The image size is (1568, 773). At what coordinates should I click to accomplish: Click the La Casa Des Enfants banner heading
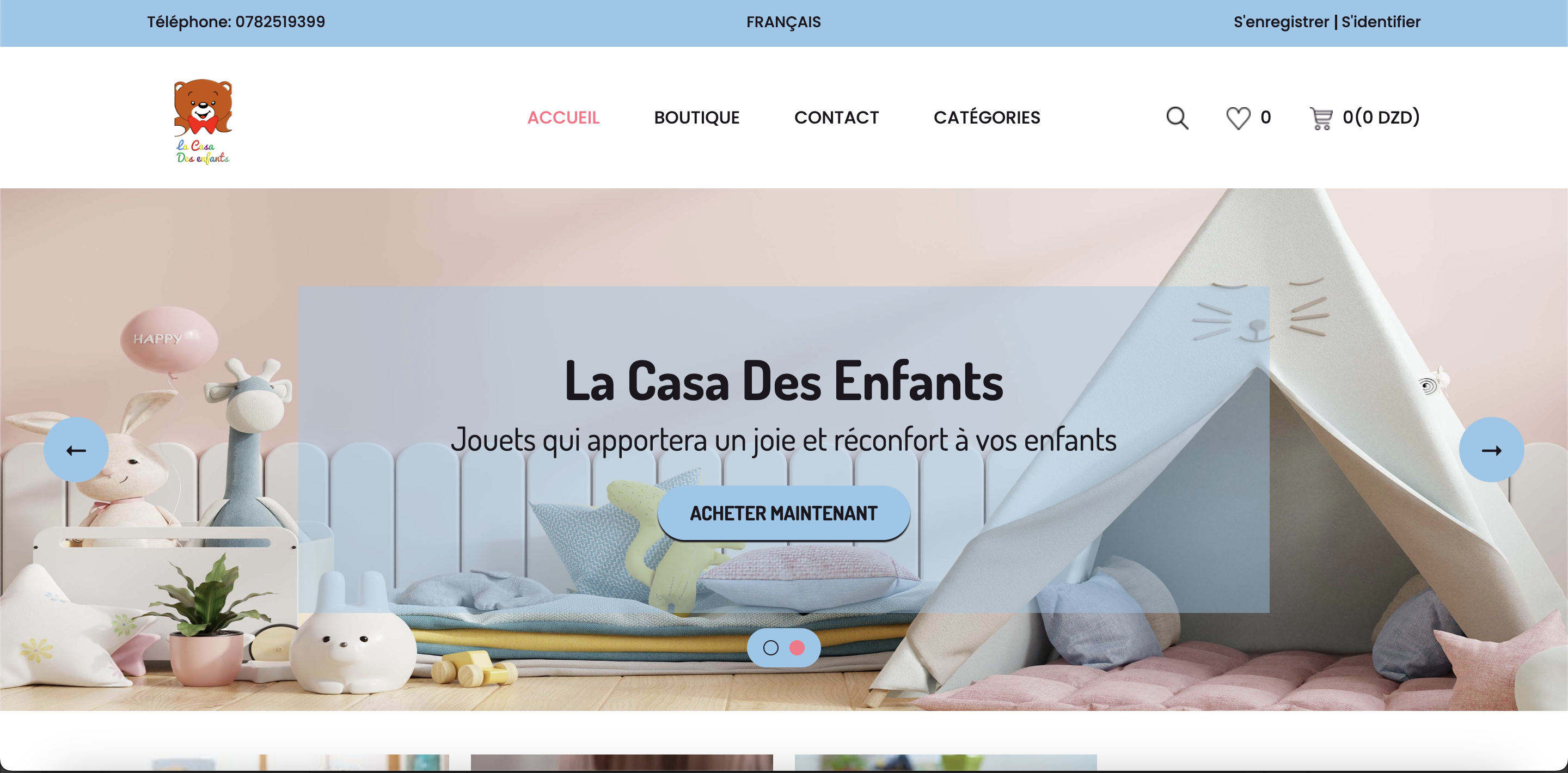pos(783,381)
